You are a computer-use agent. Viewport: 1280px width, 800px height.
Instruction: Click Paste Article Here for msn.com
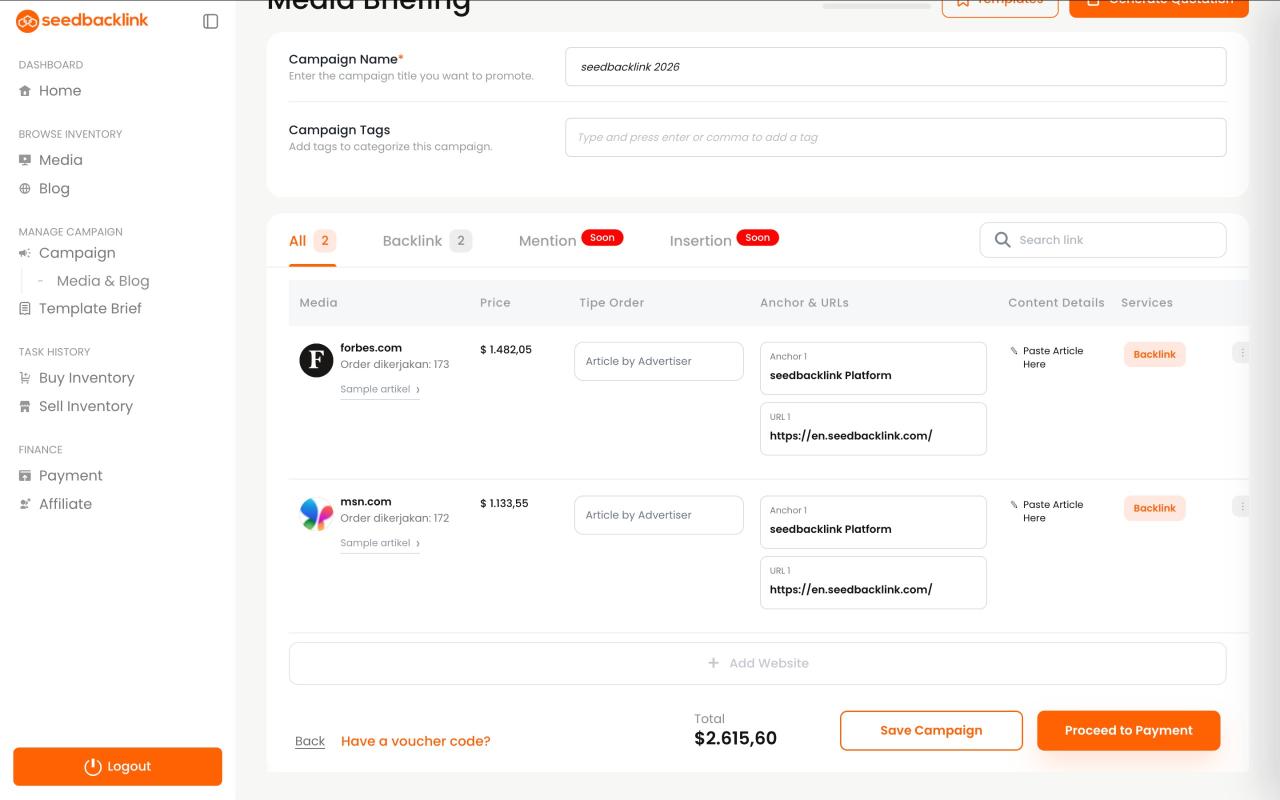(x=1047, y=512)
